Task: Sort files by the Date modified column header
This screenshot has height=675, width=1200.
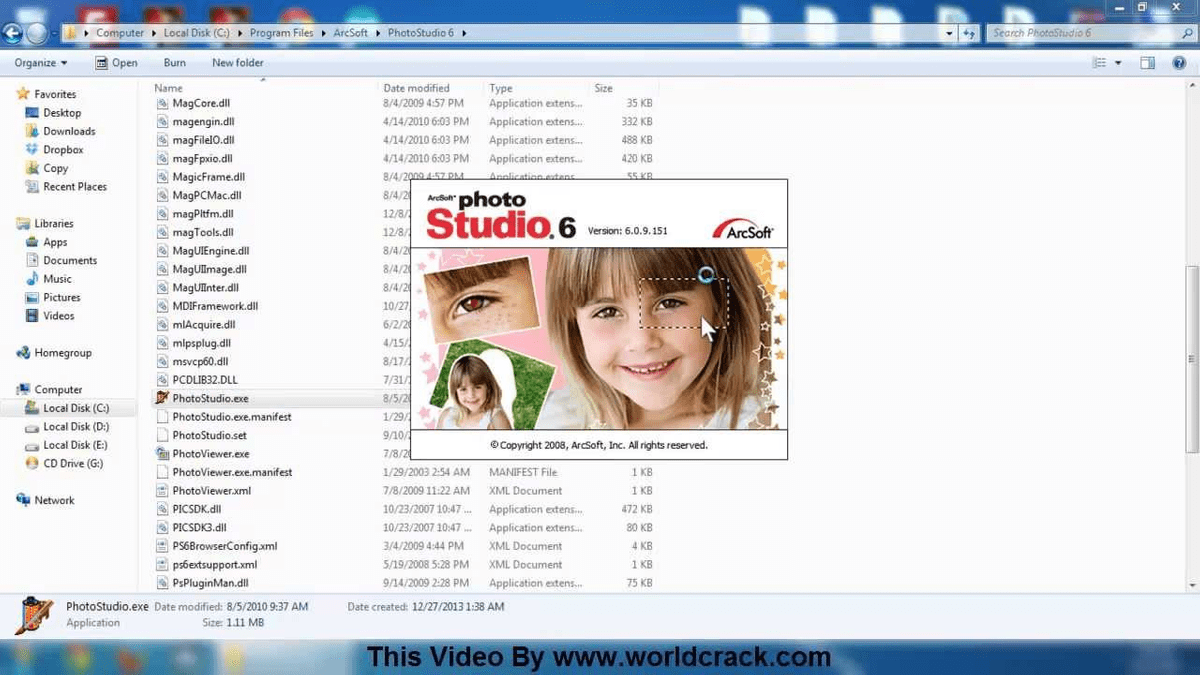Action: click(416, 87)
